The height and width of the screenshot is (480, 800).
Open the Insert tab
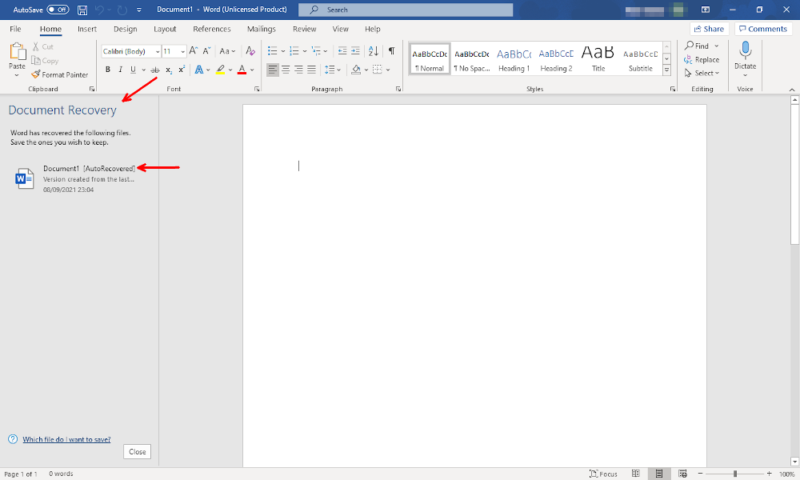click(87, 29)
